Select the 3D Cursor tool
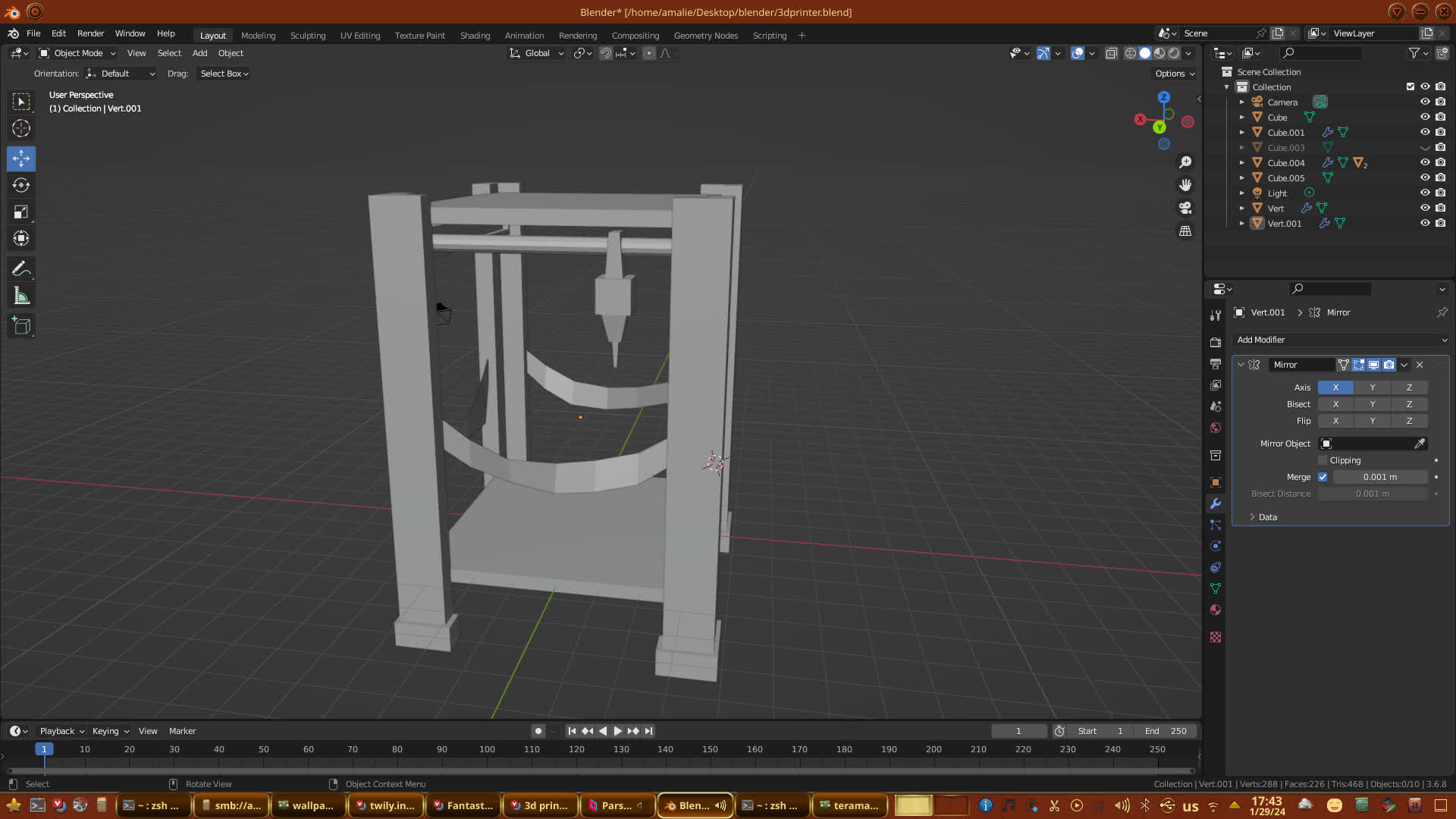1456x819 pixels. point(21,128)
